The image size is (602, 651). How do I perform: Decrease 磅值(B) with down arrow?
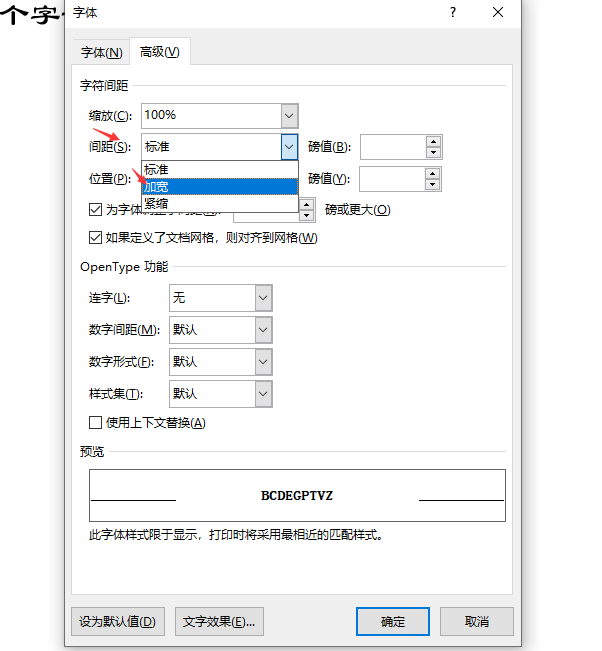click(x=433, y=152)
